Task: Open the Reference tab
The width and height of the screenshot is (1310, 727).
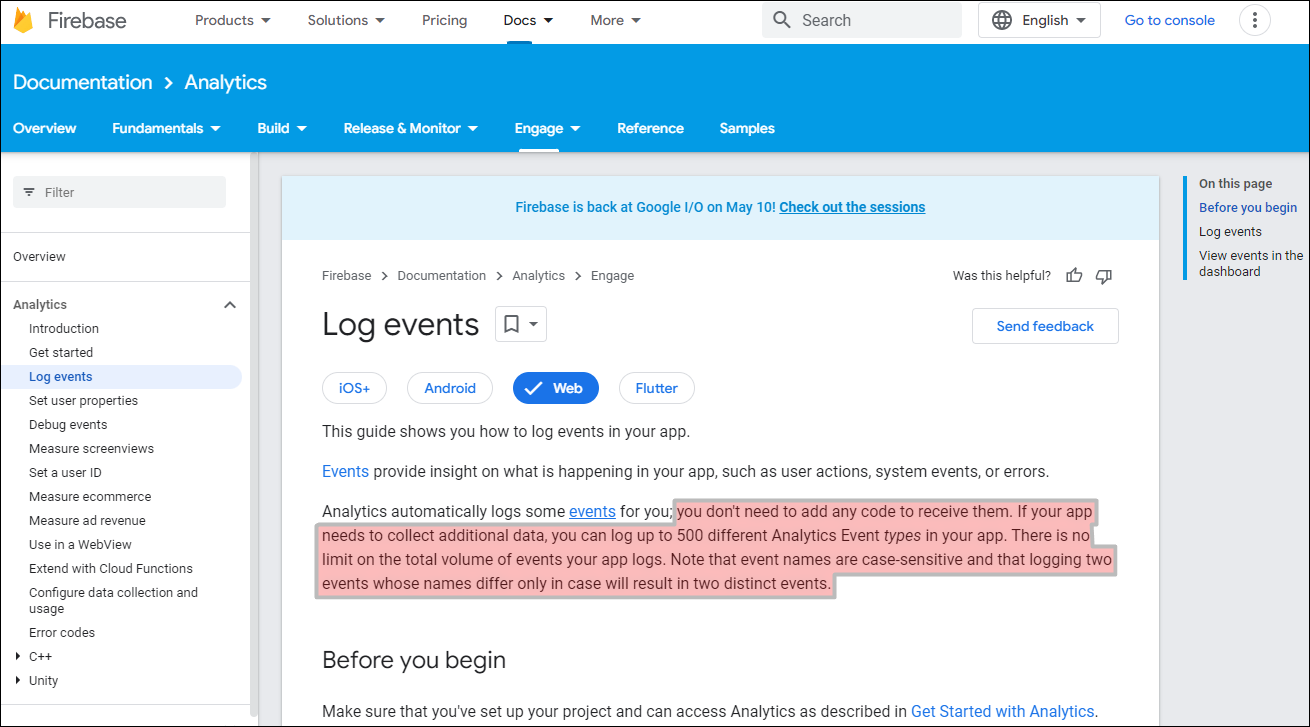Action: [650, 128]
